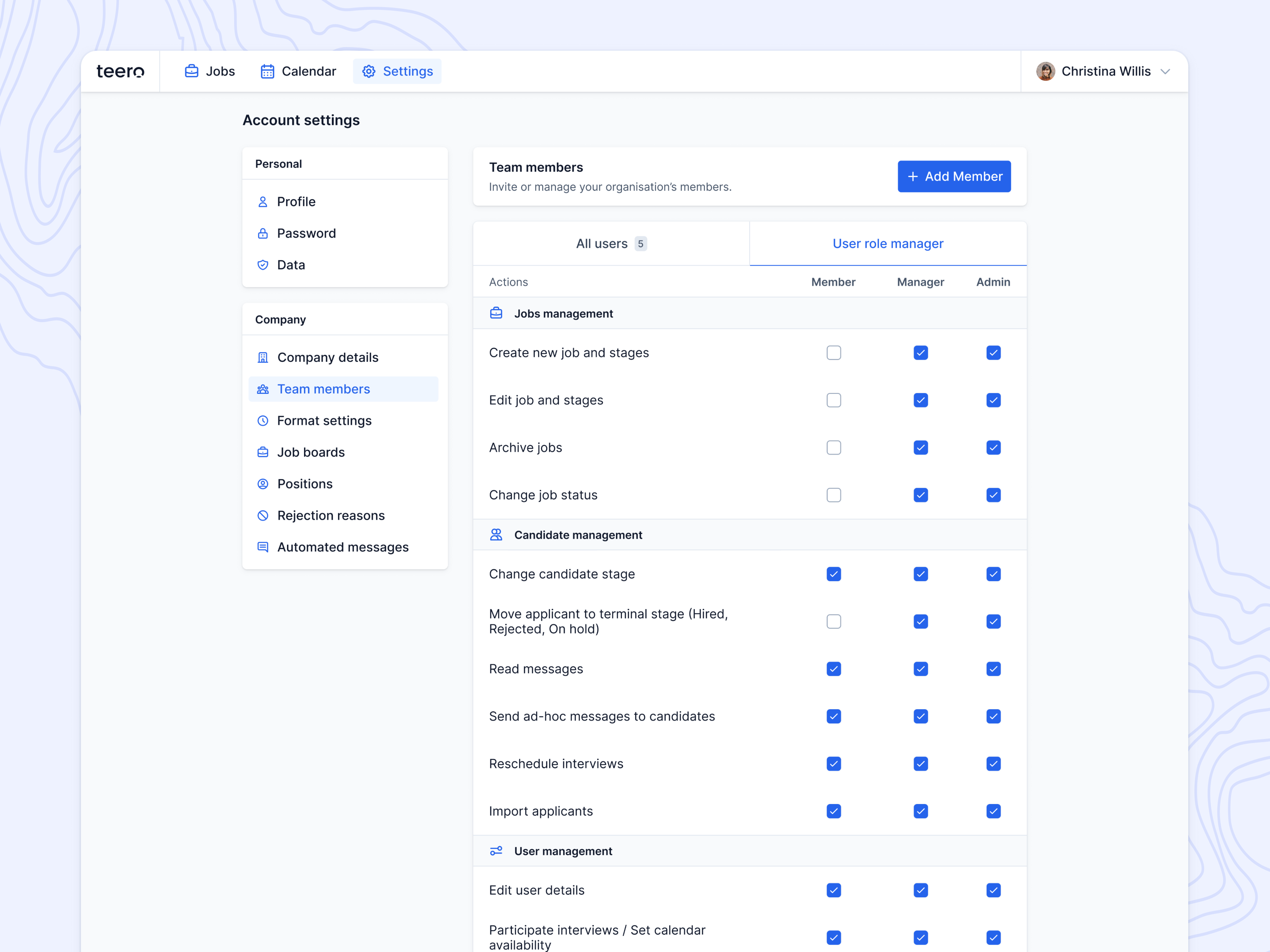The width and height of the screenshot is (1270, 952).
Task: Click the Add Member button
Action: coord(954,177)
